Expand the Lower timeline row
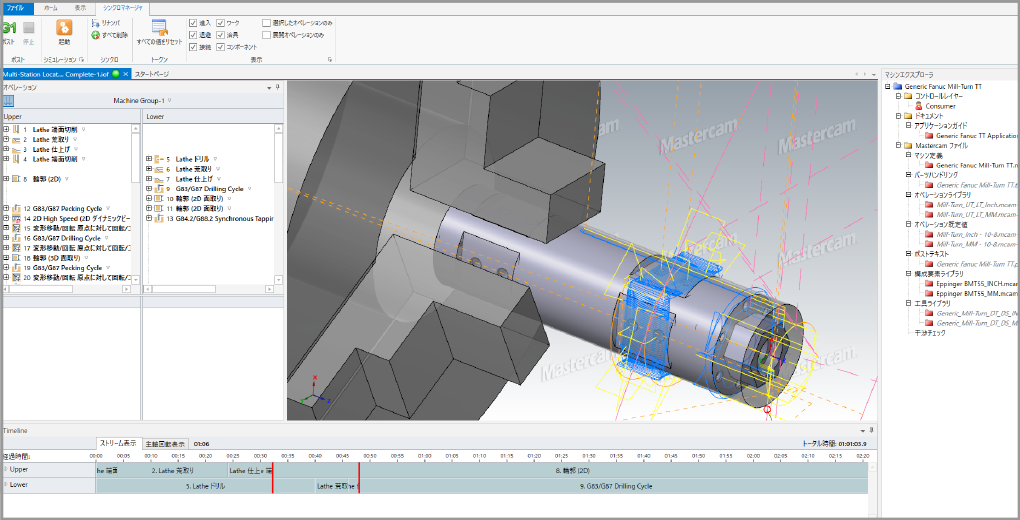 coord(7,485)
